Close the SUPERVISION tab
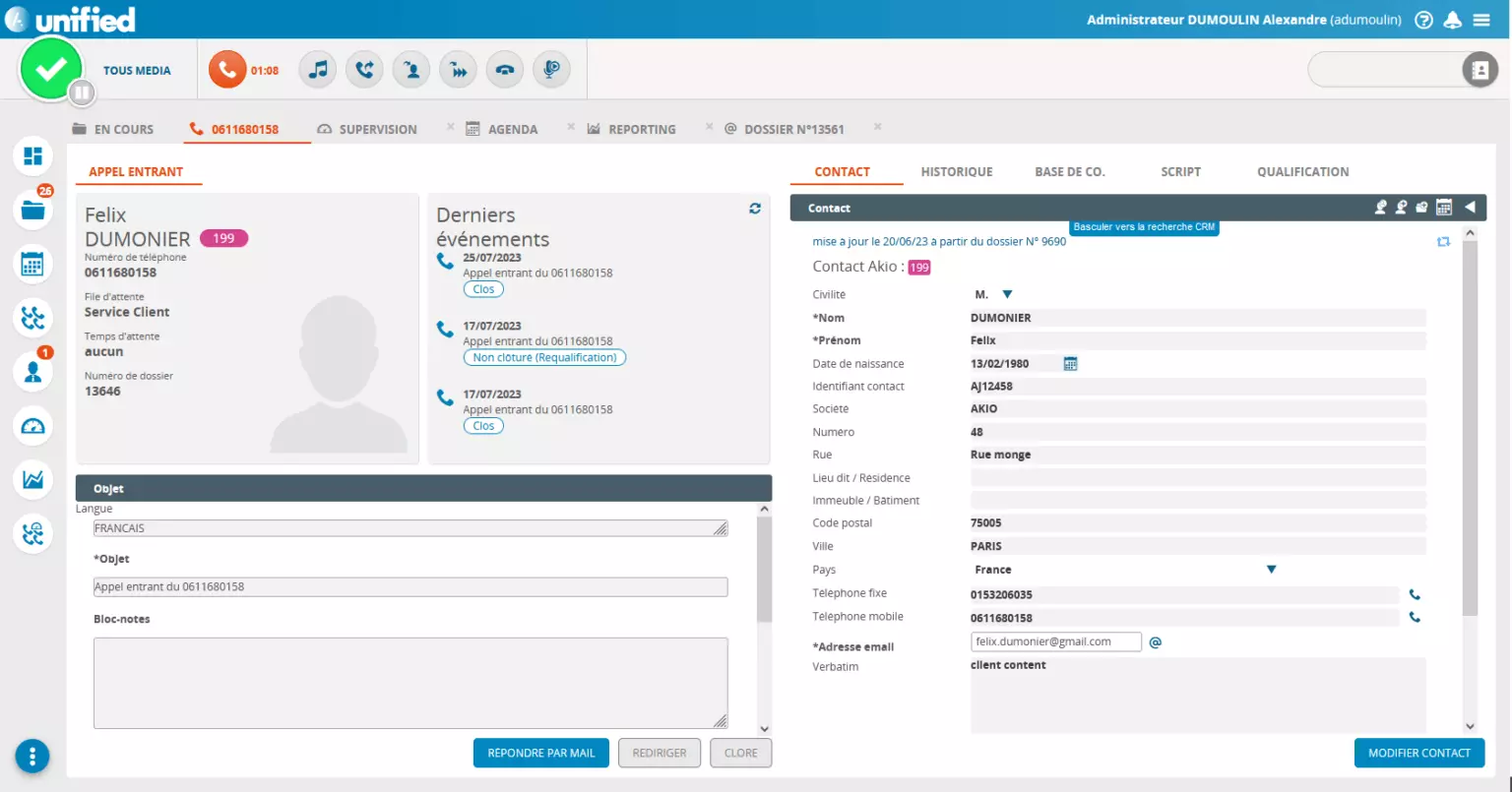 click(451, 127)
